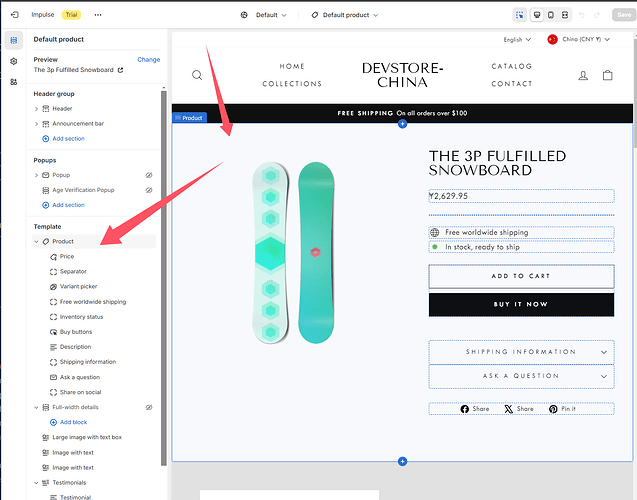Click the redo arrow icon
The width and height of the screenshot is (637, 500).
[597, 15]
